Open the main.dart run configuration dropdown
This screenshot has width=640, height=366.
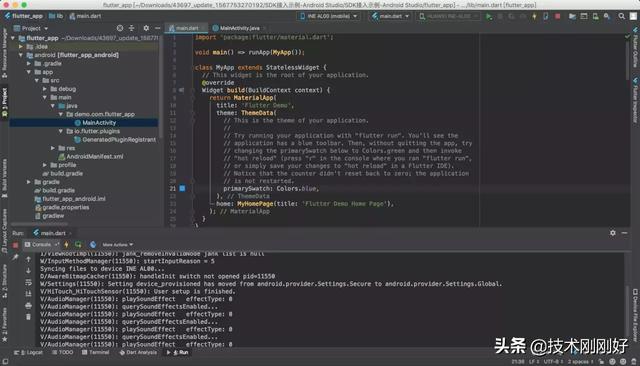tap(390, 16)
